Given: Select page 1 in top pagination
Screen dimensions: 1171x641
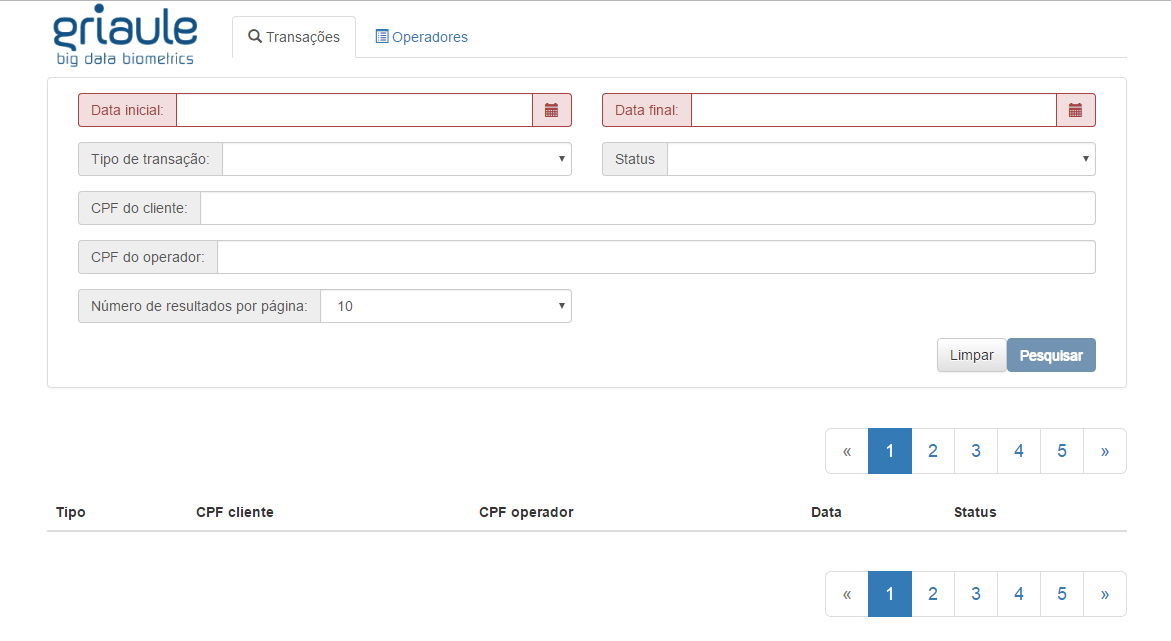Looking at the screenshot, I should pos(889,451).
